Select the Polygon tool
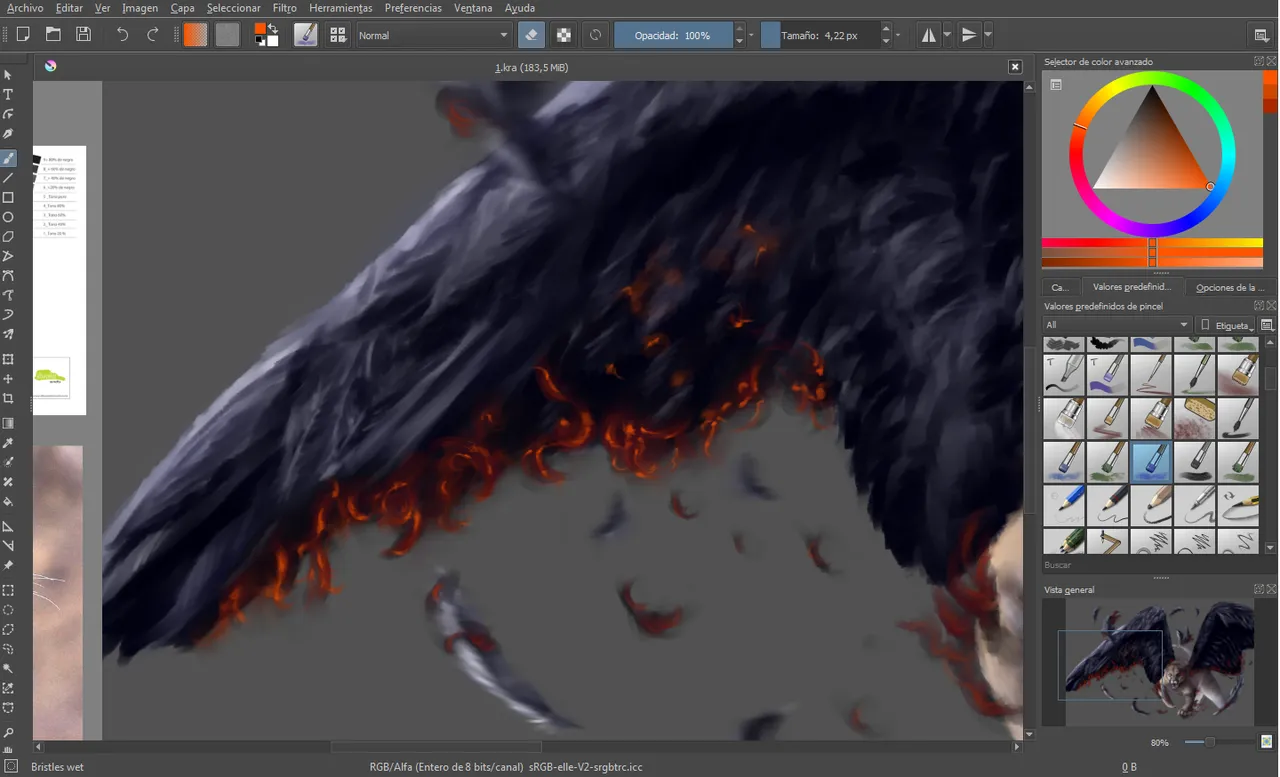1280x777 pixels. (x=8, y=237)
